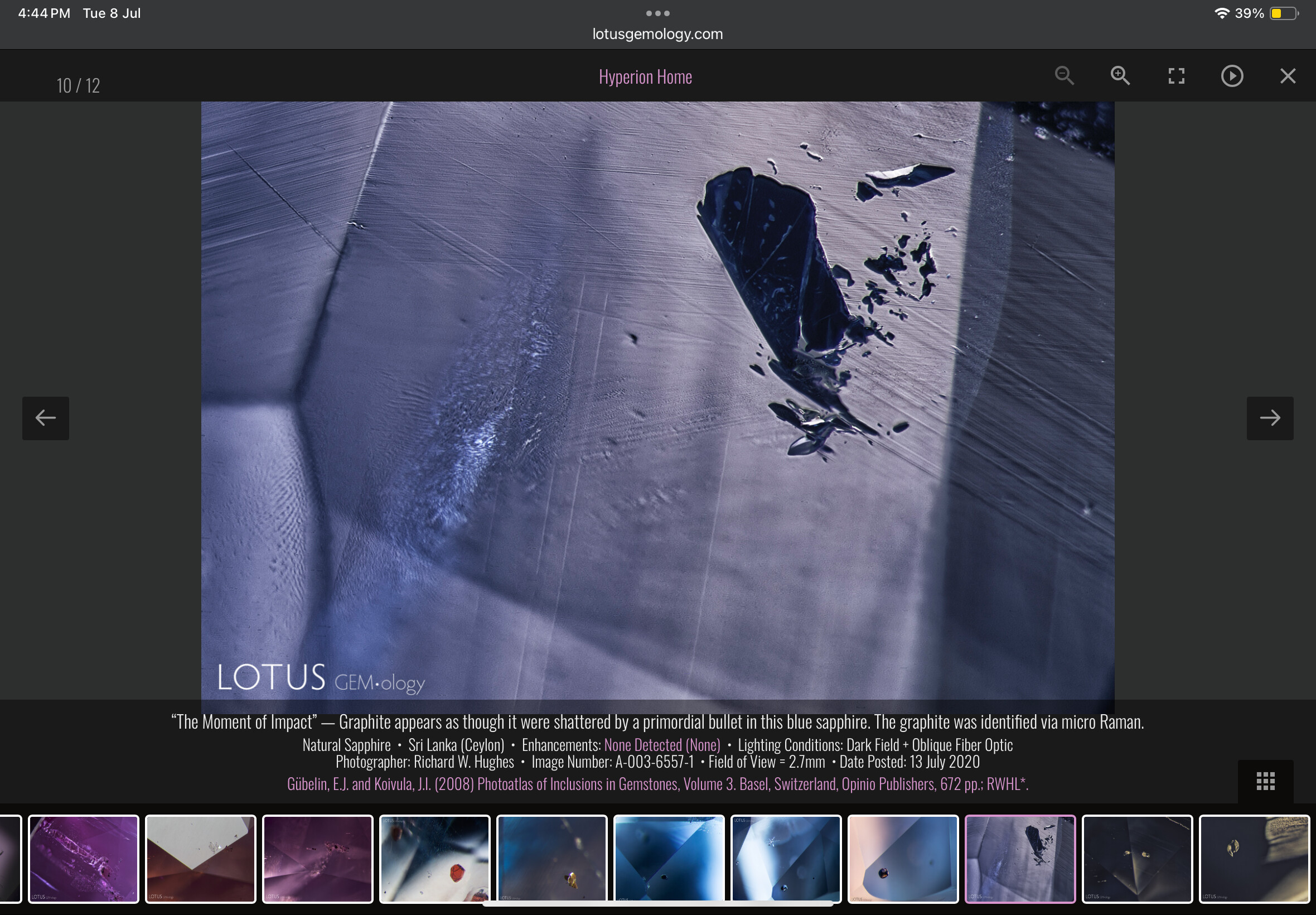Select the purple crystal inclusion thumbnail

click(x=84, y=859)
